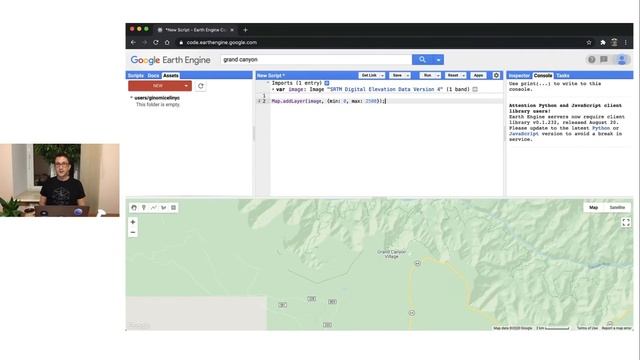Switch to the Tasks tab
The width and height of the screenshot is (640, 360).
click(563, 76)
